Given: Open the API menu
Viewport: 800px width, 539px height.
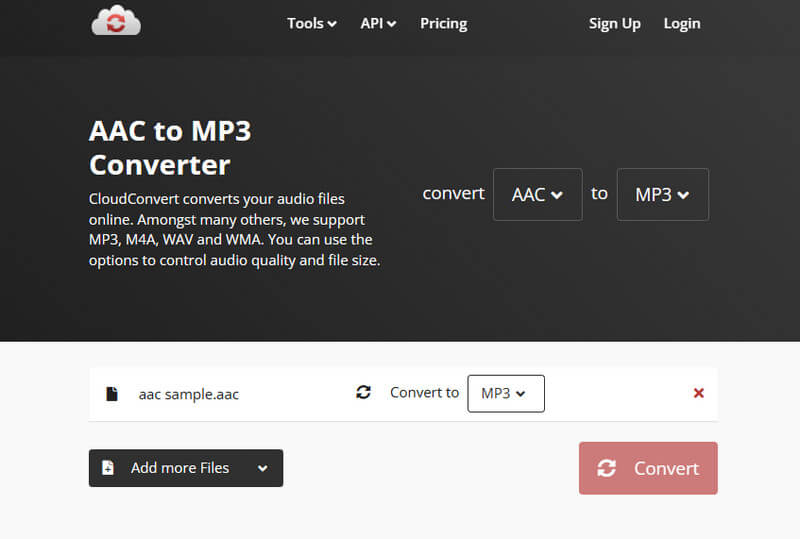Looking at the screenshot, I should pyautogui.click(x=378, y=23).
